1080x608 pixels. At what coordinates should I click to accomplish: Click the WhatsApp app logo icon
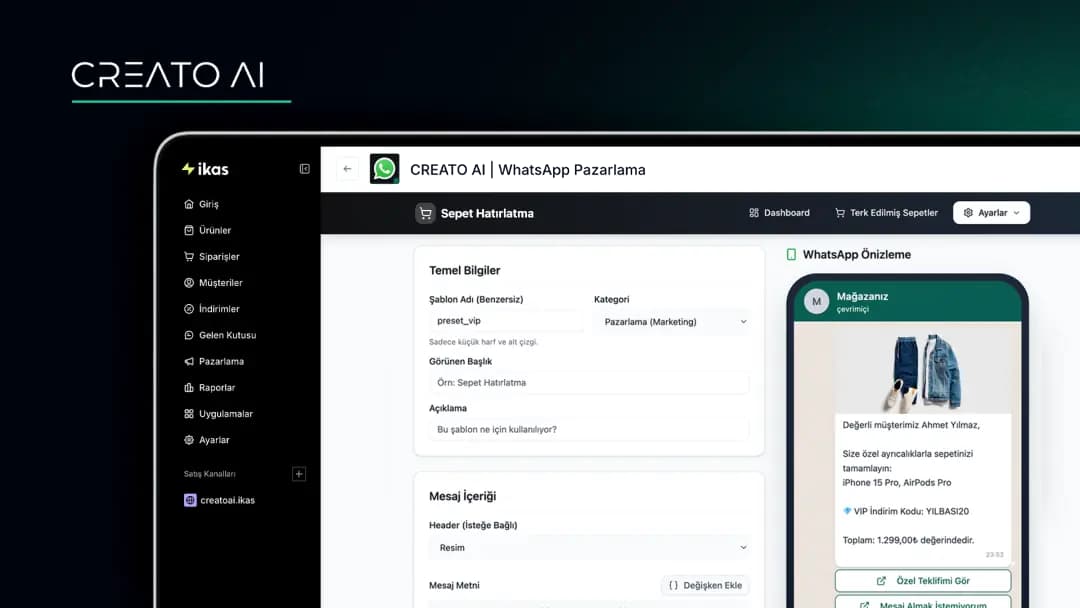(384, 169)
